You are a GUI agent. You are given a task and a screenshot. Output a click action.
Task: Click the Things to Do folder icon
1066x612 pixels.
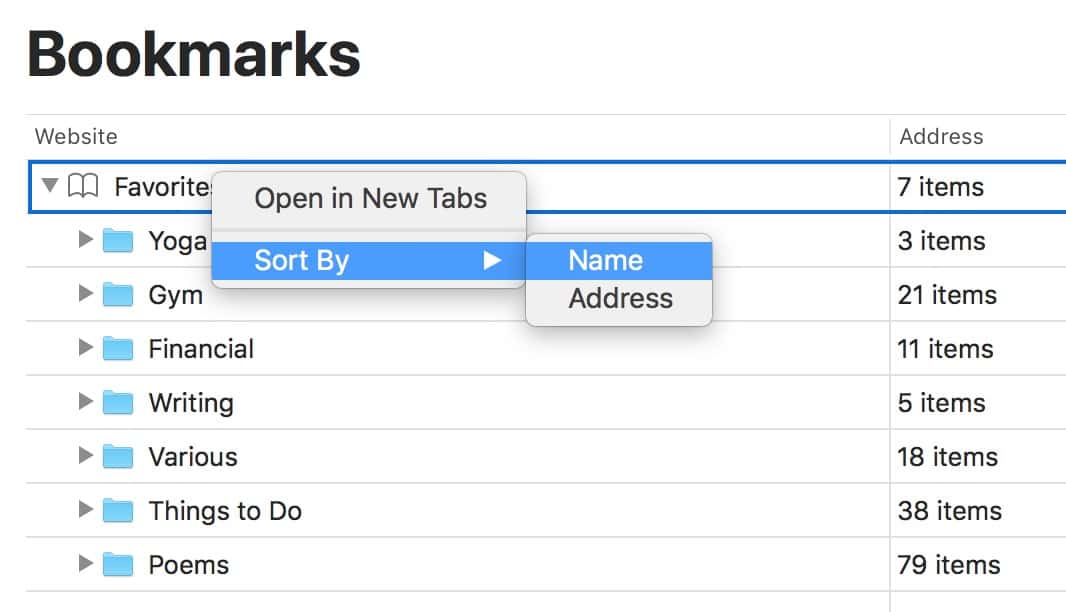(x=118, y=511)
